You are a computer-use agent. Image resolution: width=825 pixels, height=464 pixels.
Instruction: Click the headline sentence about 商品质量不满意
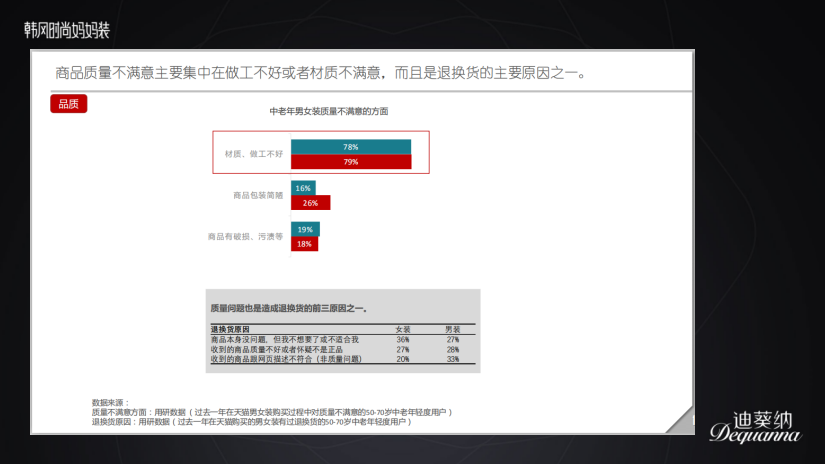(321, 73)
